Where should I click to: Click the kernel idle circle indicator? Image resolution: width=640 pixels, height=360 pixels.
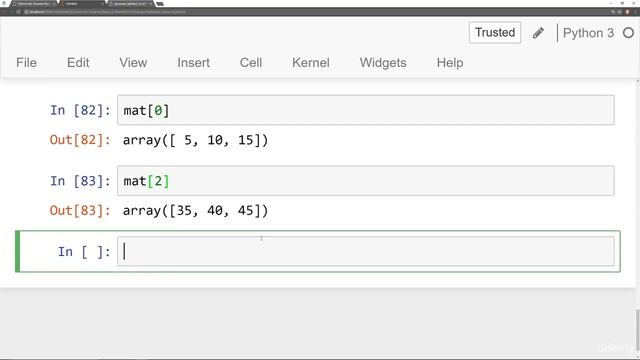pos(629,33)
